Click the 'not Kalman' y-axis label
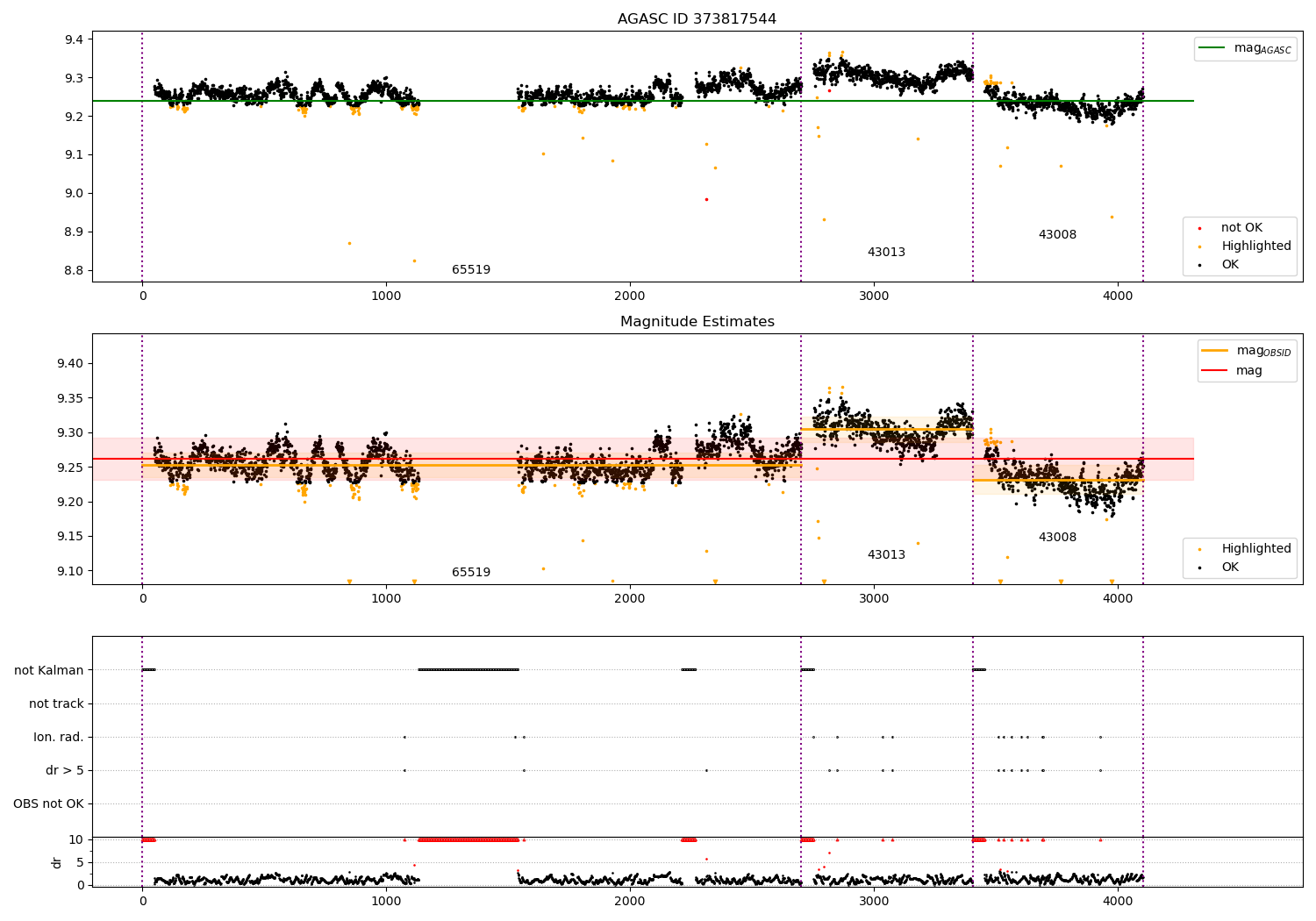 [49, 671]
